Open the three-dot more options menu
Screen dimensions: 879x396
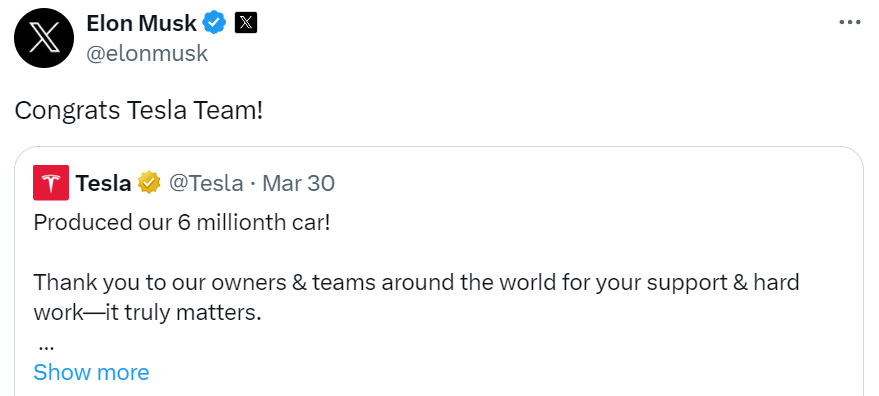click(849, 22)
